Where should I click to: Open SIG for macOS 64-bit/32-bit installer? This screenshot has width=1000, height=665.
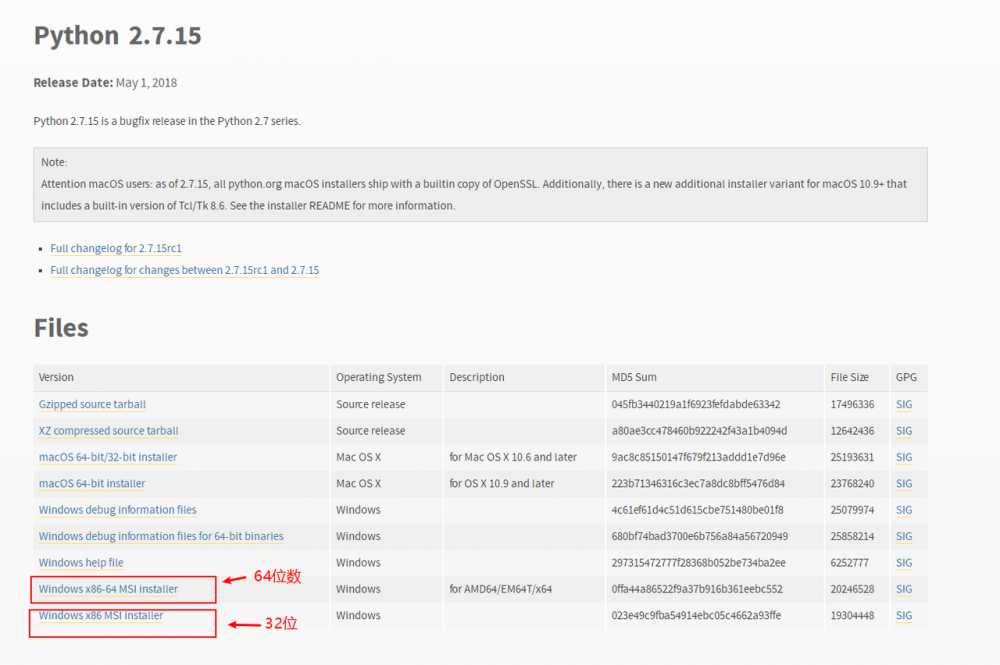(x=904, y=457)
